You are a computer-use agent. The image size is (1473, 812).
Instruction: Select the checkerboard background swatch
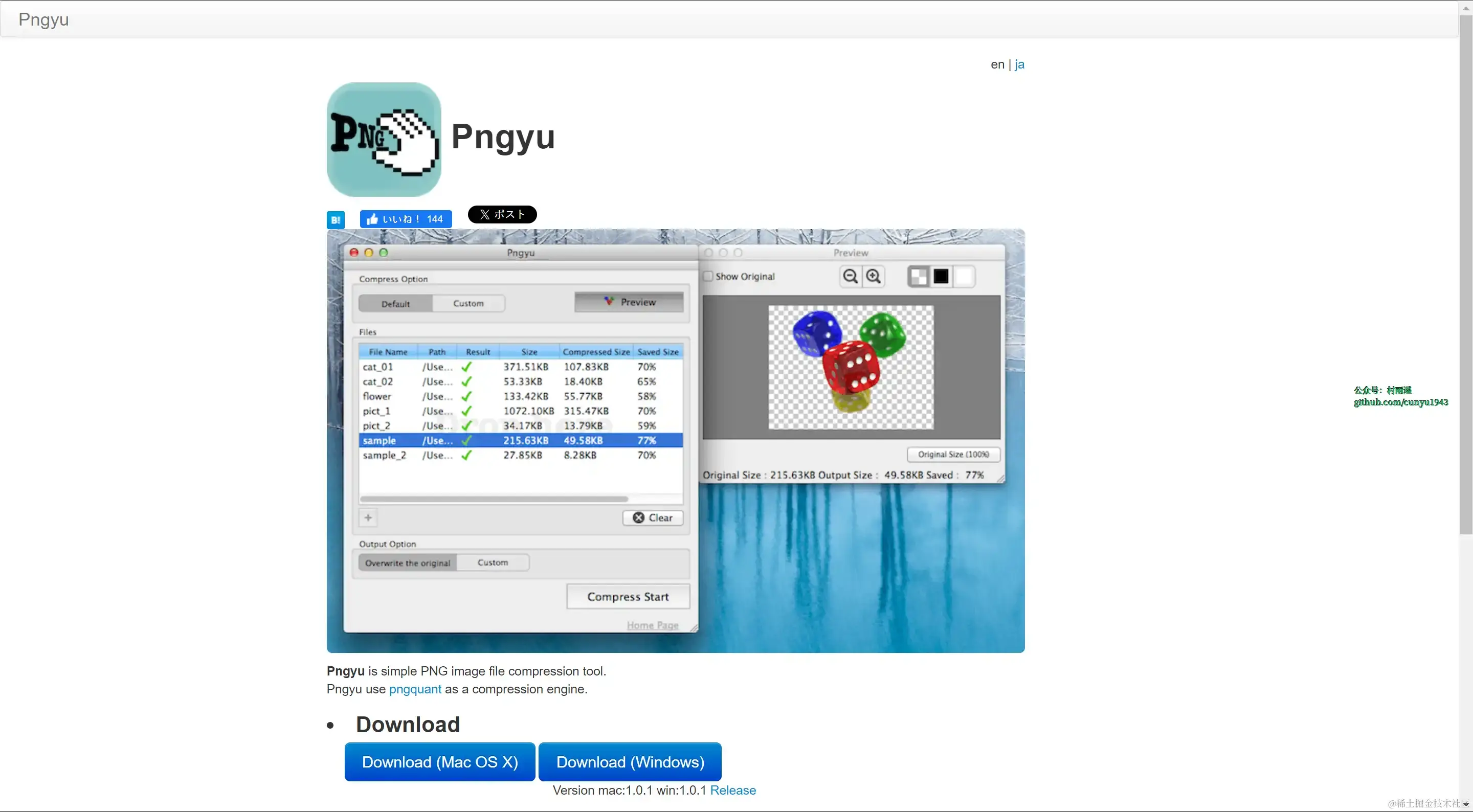(919, 277)
